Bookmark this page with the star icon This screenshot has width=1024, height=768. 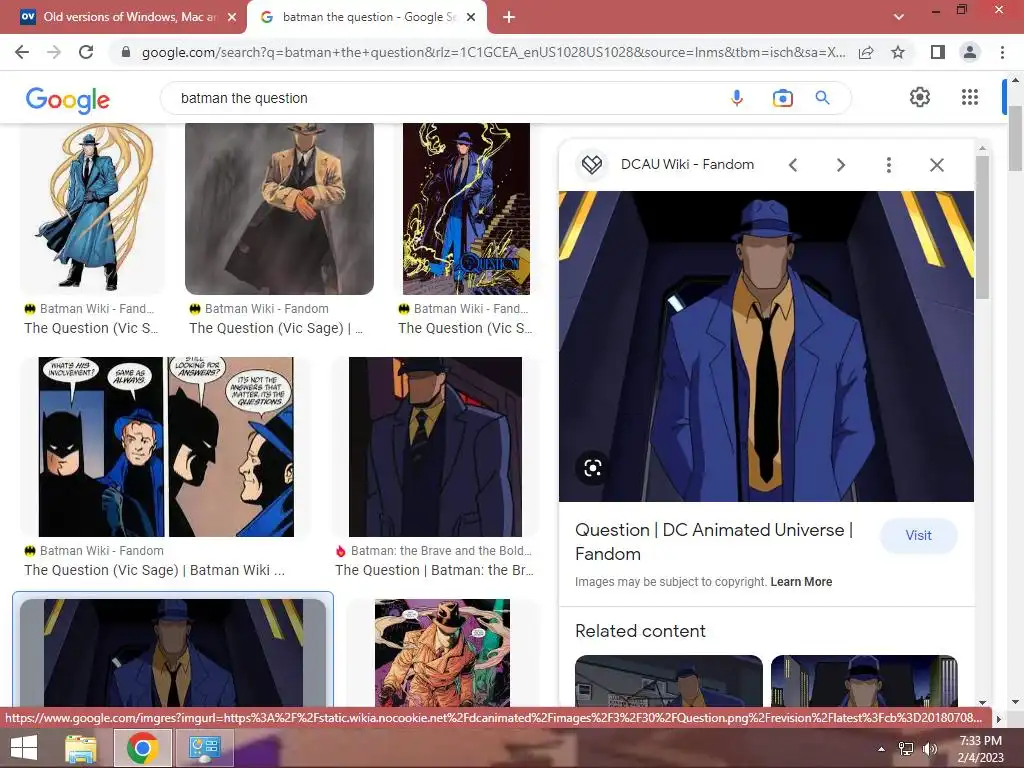pos(898,52)
